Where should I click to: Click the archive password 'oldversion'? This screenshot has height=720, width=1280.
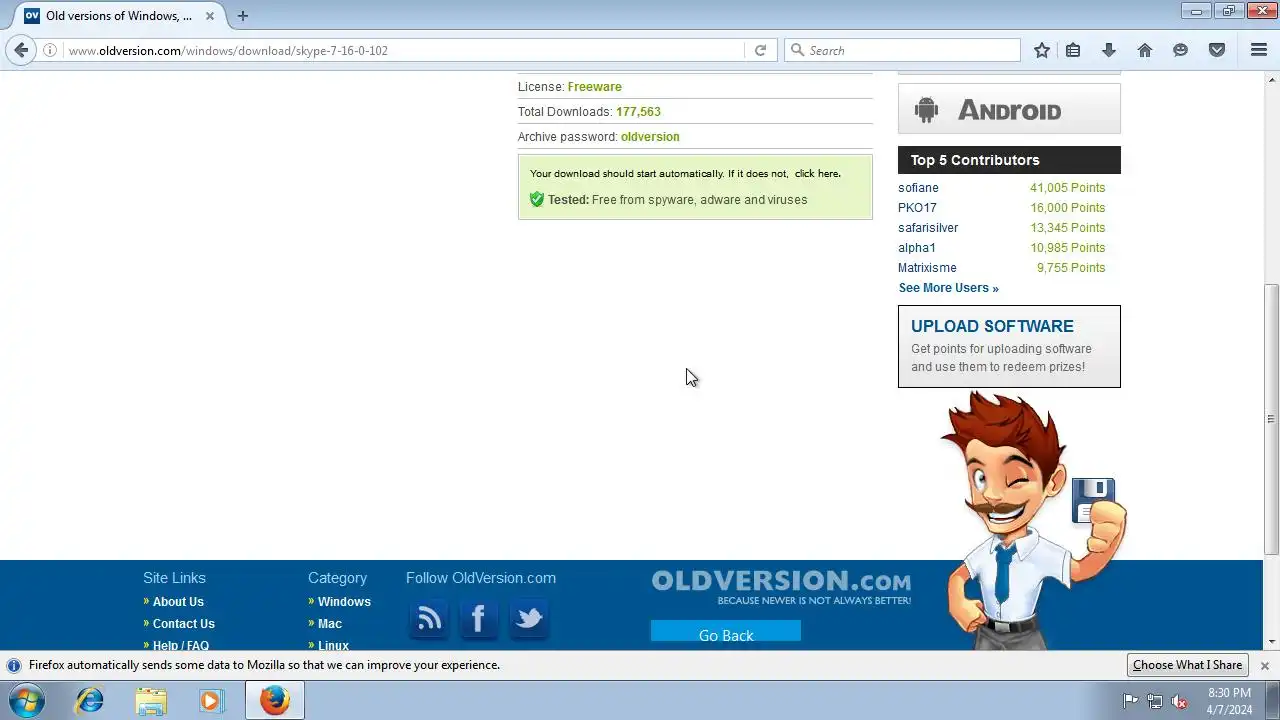(x=650, y=137)
